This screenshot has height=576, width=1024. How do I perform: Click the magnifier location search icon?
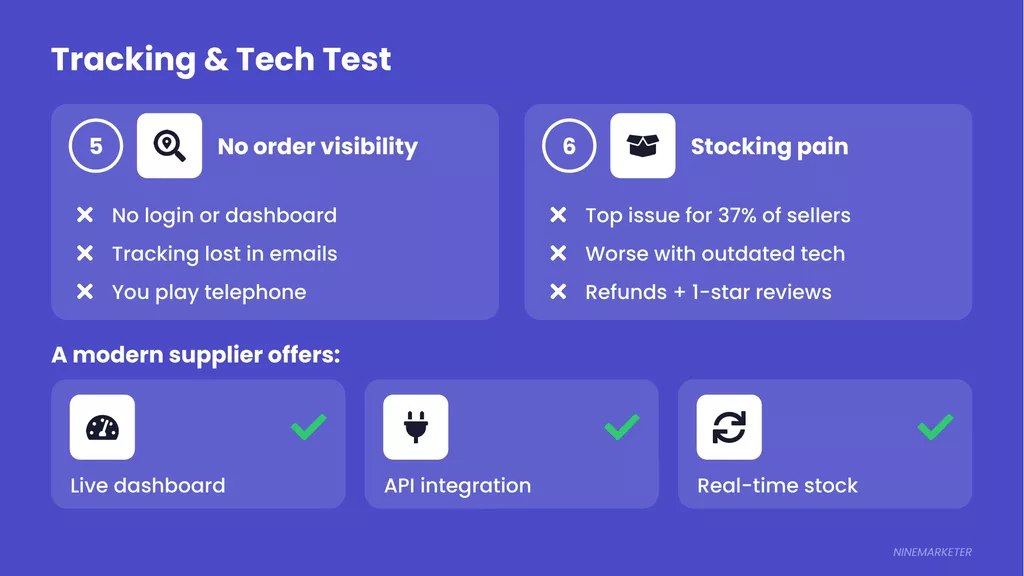169,146
